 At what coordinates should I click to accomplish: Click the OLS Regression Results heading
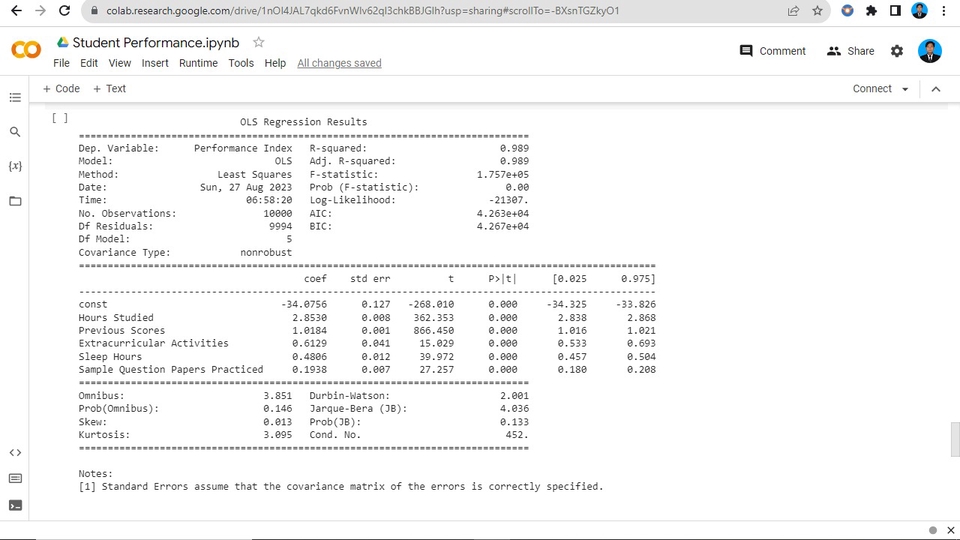point(304,122)
